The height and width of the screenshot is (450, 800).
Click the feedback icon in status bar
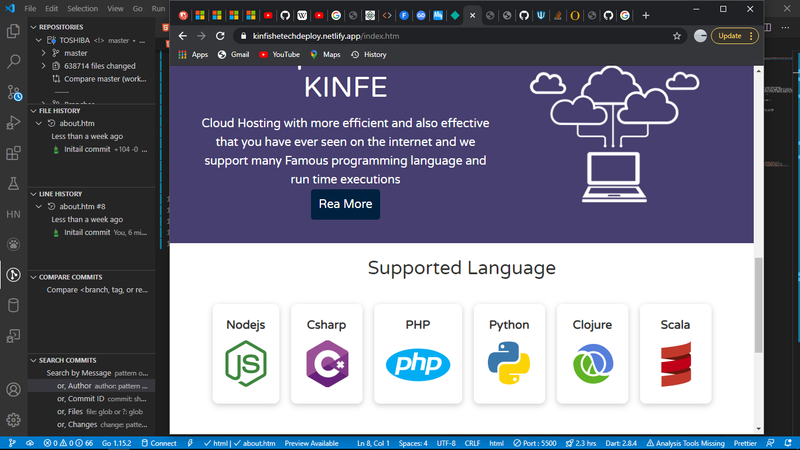770,443
